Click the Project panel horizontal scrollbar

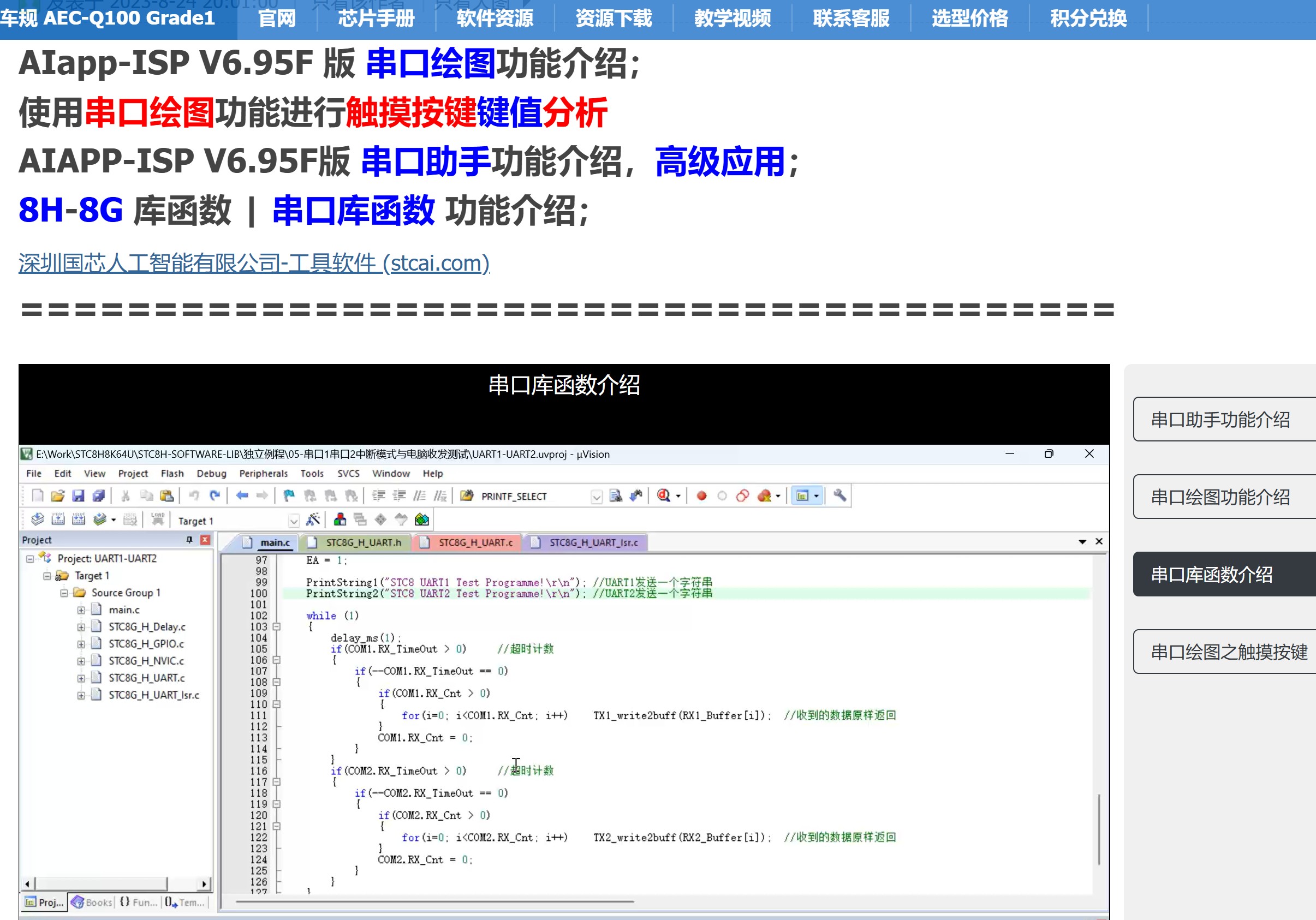(x=100, y=884)
